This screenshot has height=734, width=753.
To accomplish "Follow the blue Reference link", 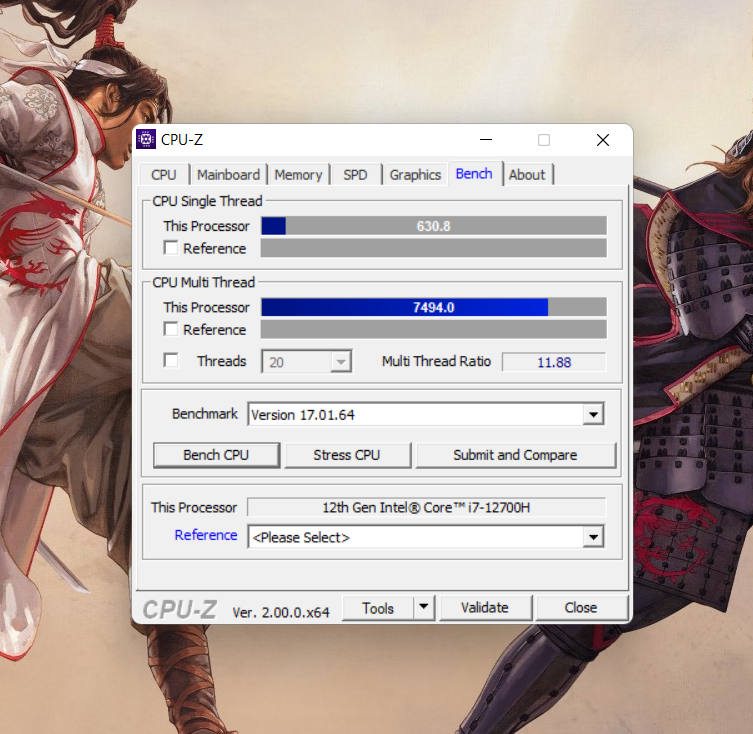I will click(206, 535).
